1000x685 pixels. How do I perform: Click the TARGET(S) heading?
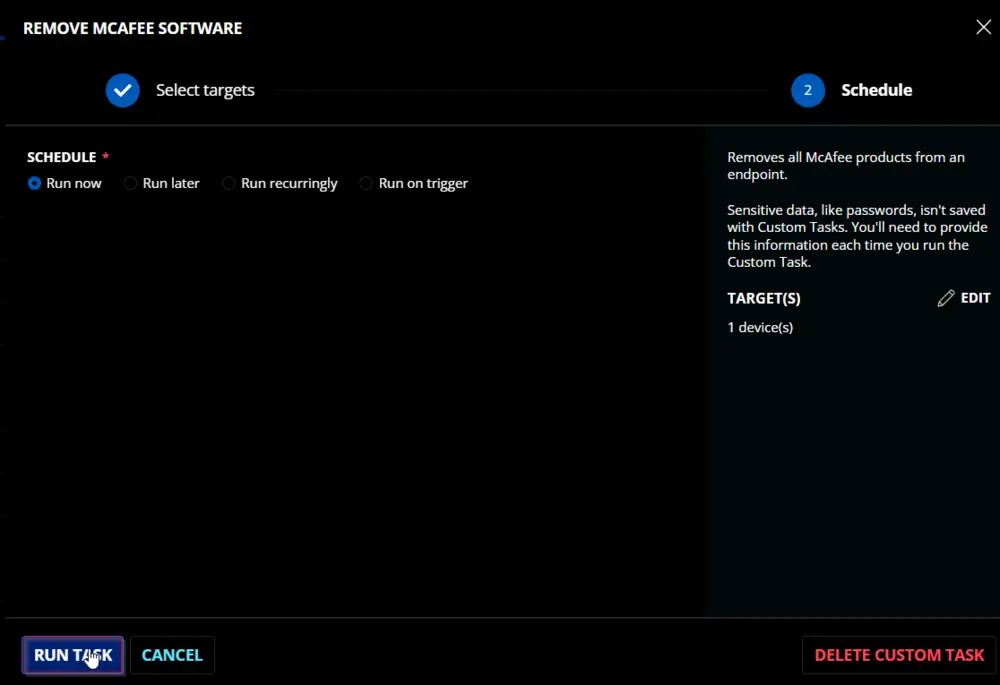(x=764, y=298)
